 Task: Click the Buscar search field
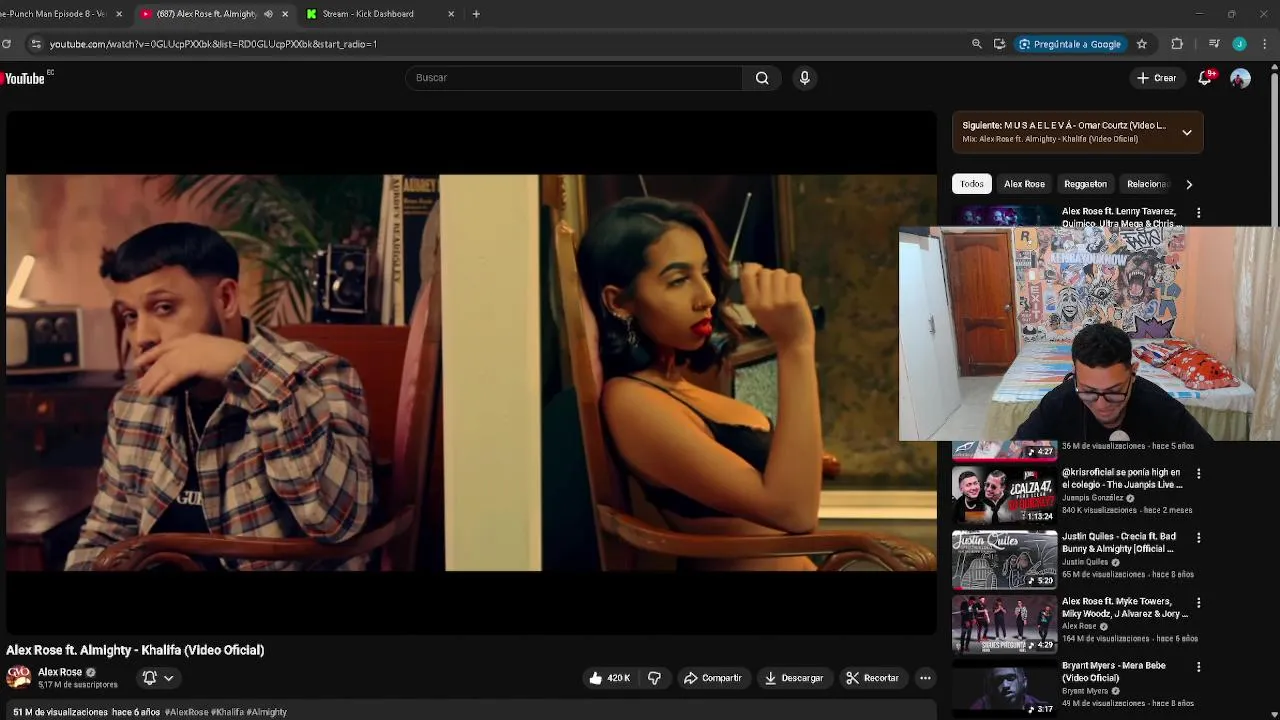point(574,78)
